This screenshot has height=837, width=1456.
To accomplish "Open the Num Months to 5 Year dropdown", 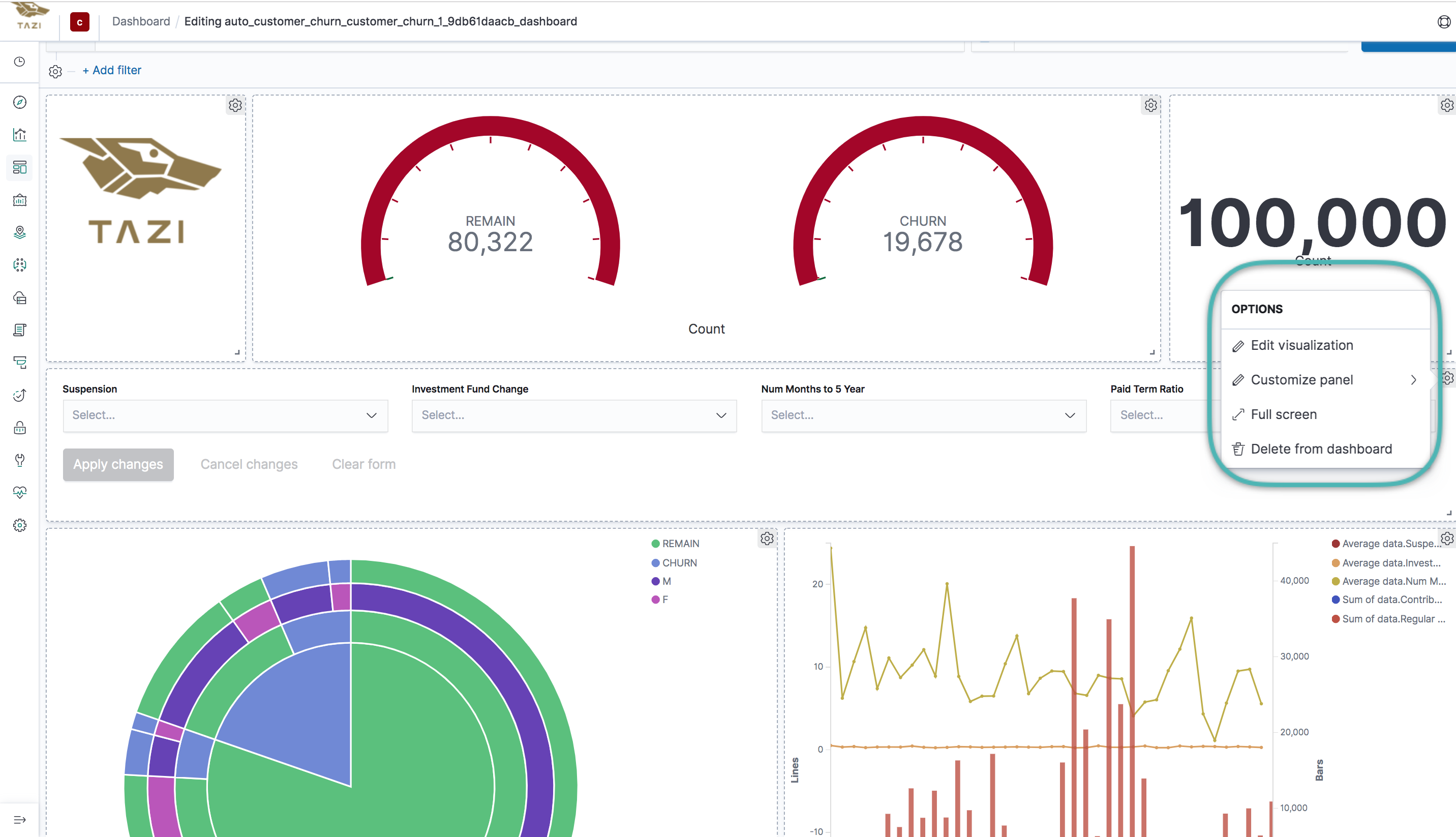I will (923, 415).
